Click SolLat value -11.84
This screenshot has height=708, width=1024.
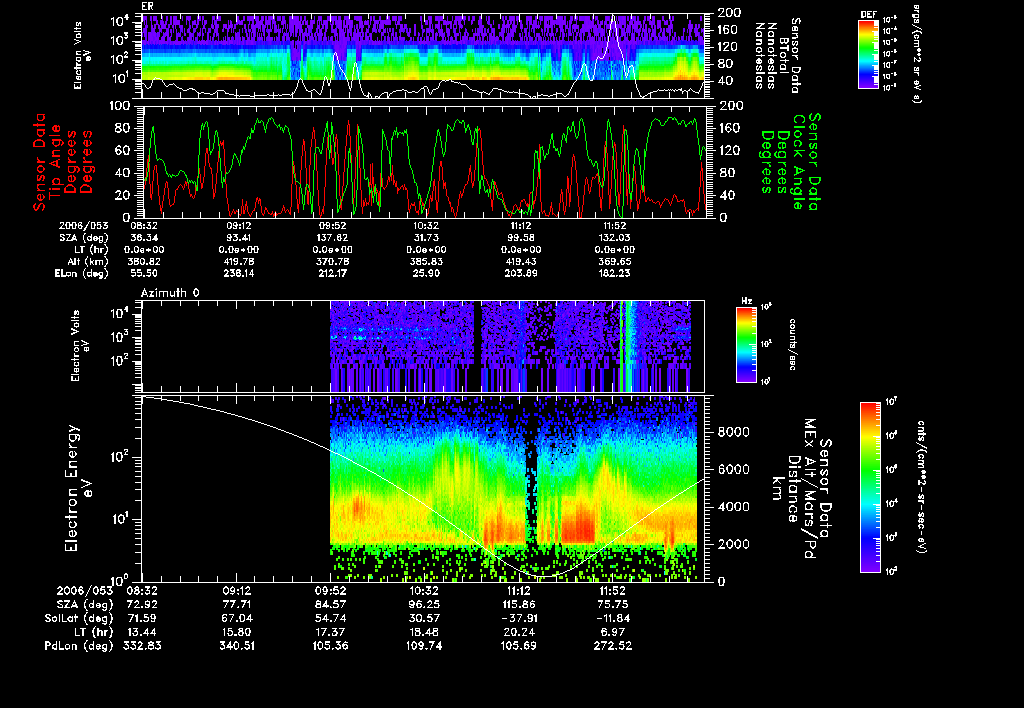point(611,618)
